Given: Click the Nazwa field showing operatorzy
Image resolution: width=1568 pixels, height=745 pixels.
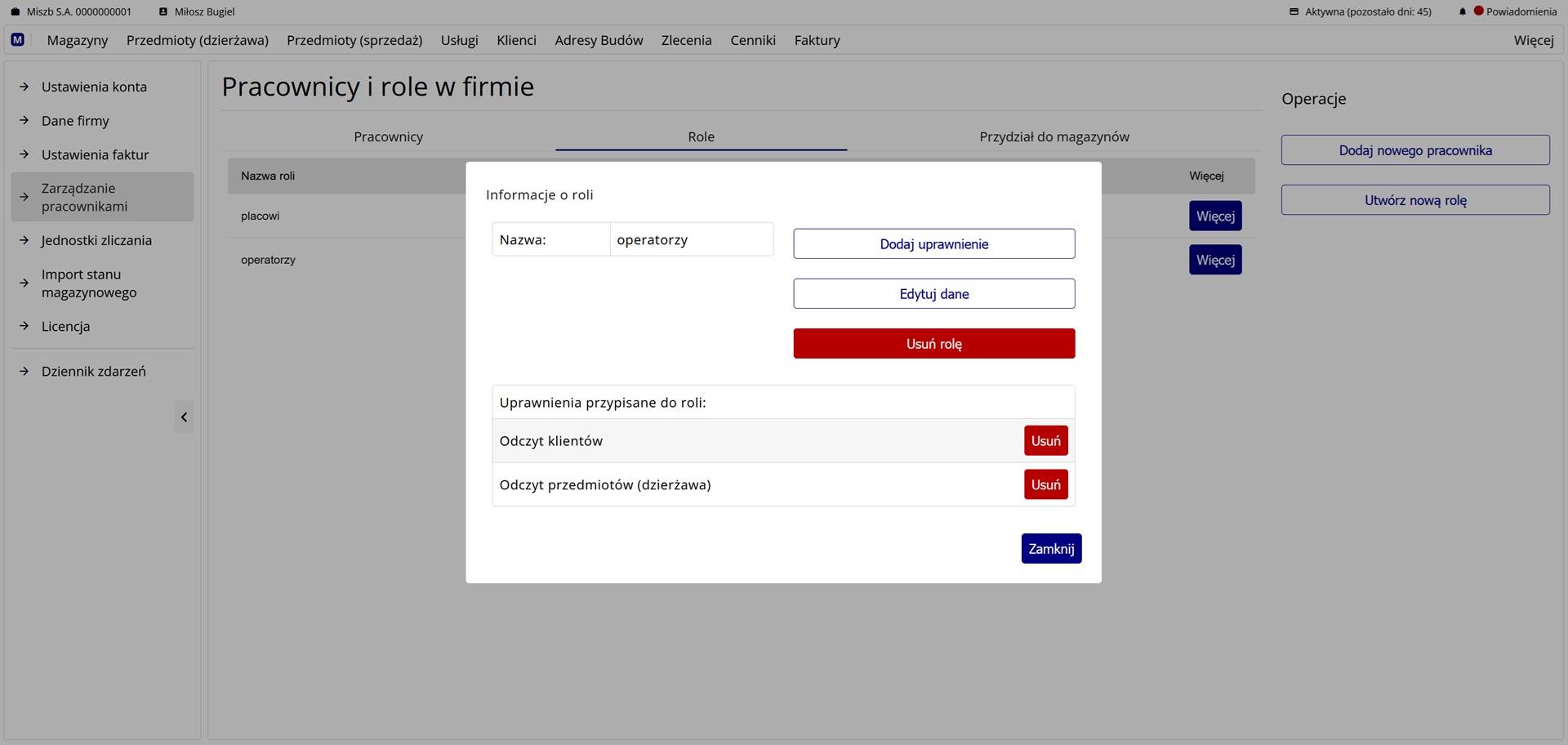Looking at the screenshot, I should click(x=690, y=240).
